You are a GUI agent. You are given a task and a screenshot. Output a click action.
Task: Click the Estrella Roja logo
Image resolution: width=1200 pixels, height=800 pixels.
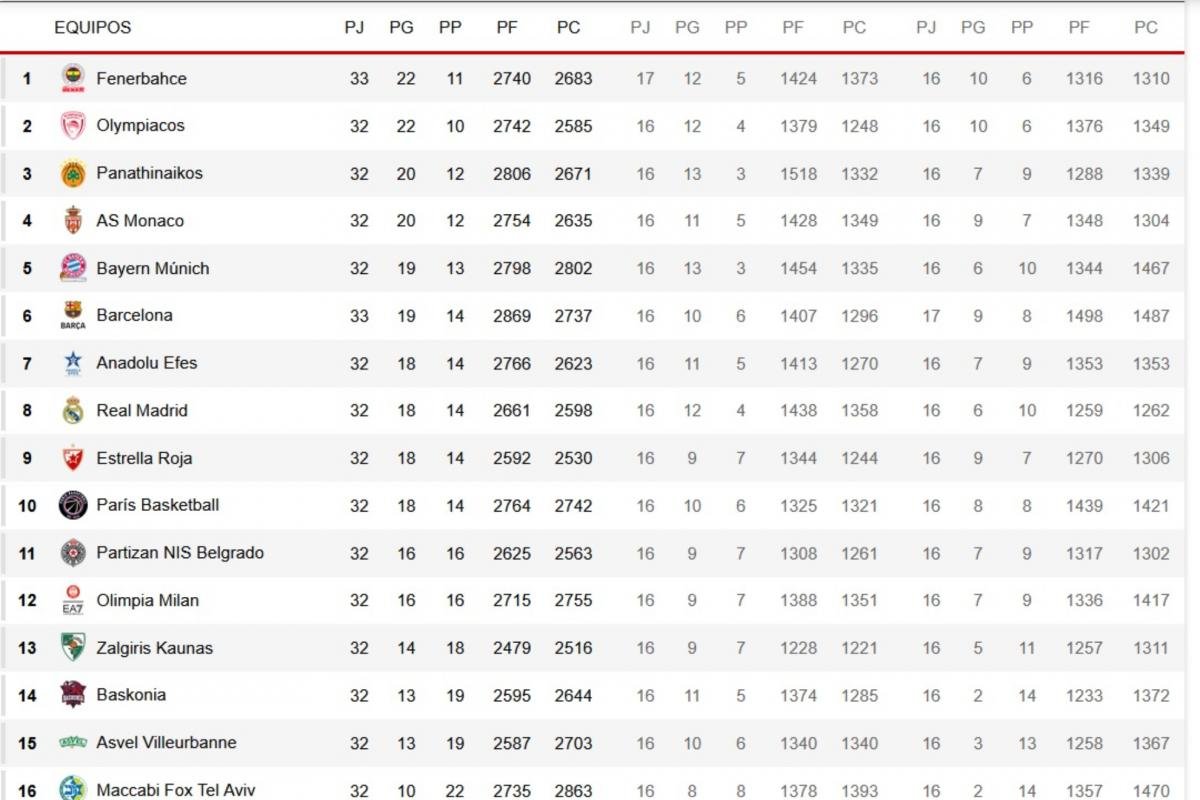click(73, 458)
